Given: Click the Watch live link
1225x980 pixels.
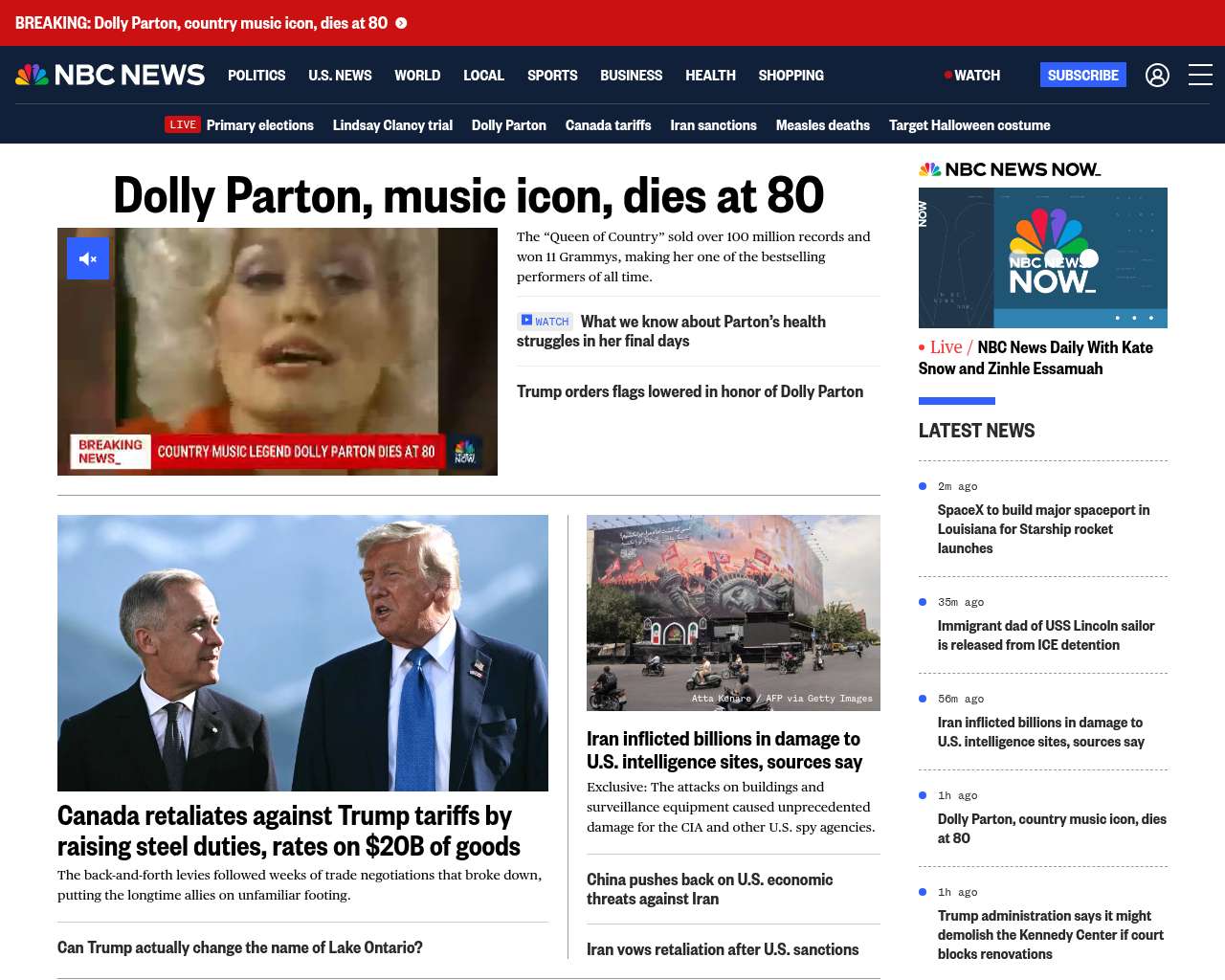Looking at the screenshot, I should (x=972, y=75).
